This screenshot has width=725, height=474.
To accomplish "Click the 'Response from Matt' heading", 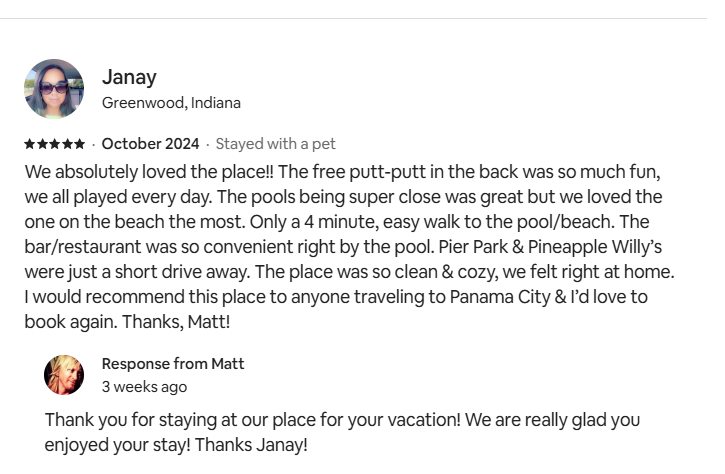I will coord(173,364).
